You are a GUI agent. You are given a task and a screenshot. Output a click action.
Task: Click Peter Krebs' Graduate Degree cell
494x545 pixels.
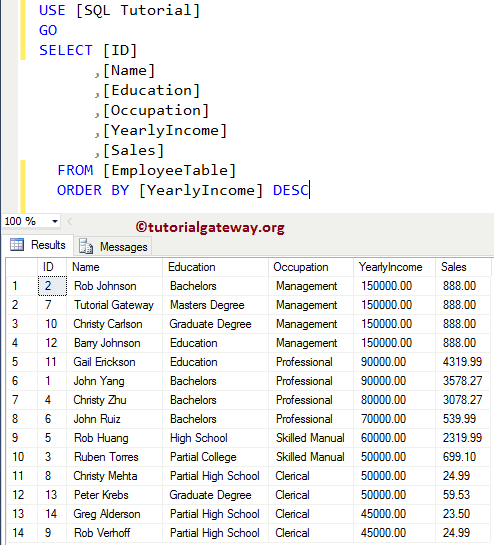pyautogui.click(x=216, y=495)
